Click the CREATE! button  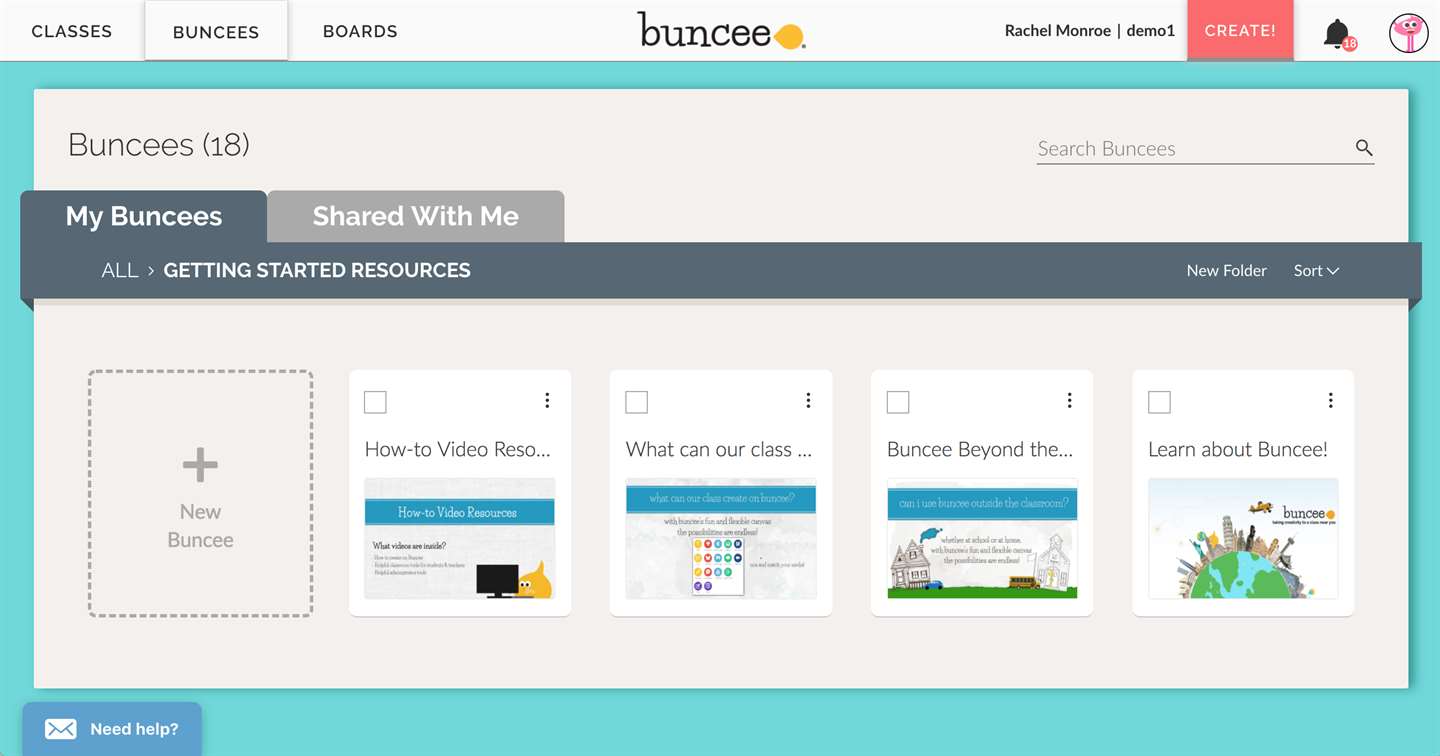point(1240,31)
